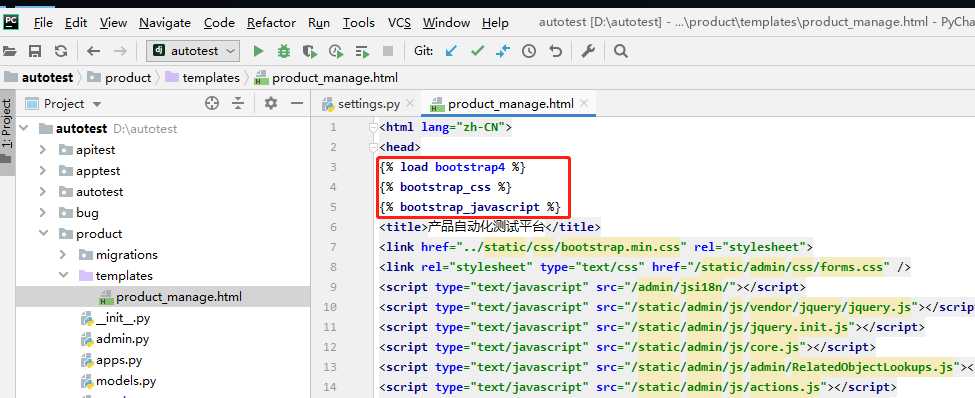
Task: Save all files toolbar icon
Action: click(35, 51)
